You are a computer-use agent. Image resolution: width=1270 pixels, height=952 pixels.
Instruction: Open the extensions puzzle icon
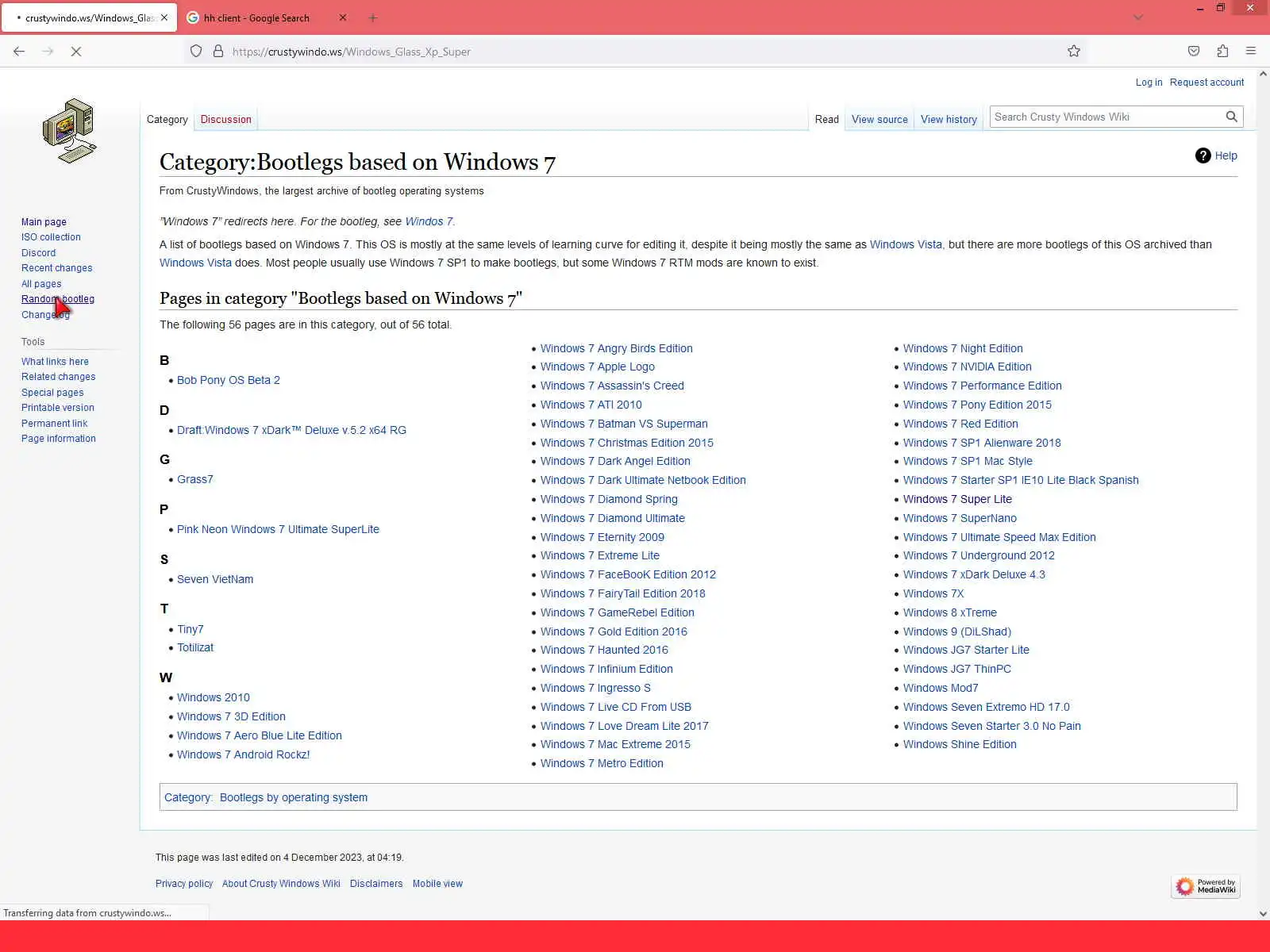[1222, 52]
